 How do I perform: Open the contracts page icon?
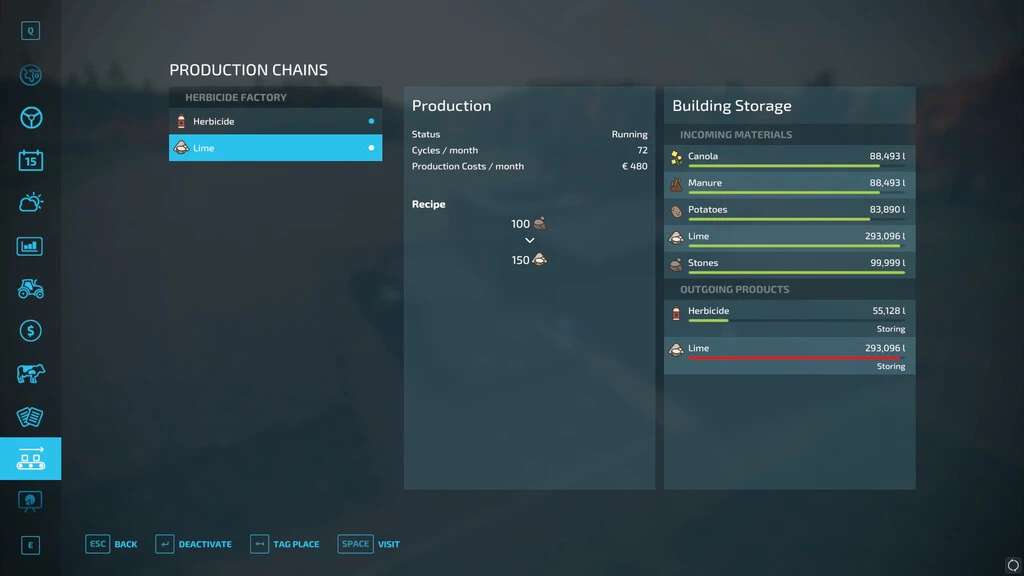pos(30,416)
